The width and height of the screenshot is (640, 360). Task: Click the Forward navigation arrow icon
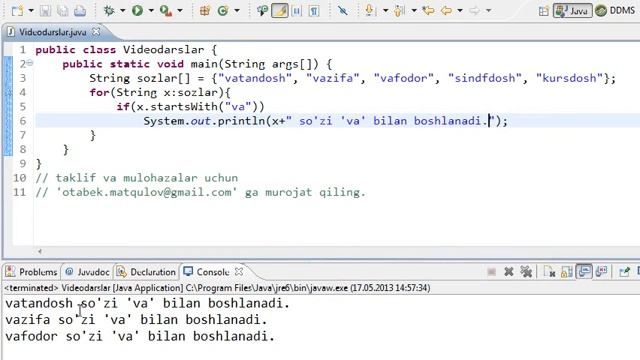[474, 10]
